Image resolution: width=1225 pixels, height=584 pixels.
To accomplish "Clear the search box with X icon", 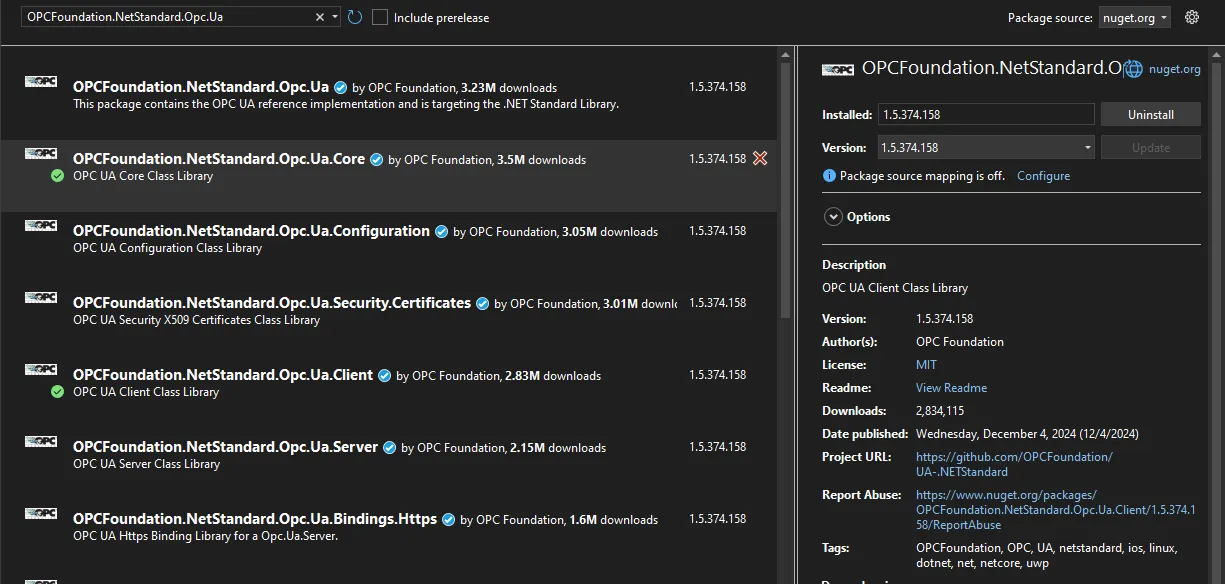I will (320, 17).
